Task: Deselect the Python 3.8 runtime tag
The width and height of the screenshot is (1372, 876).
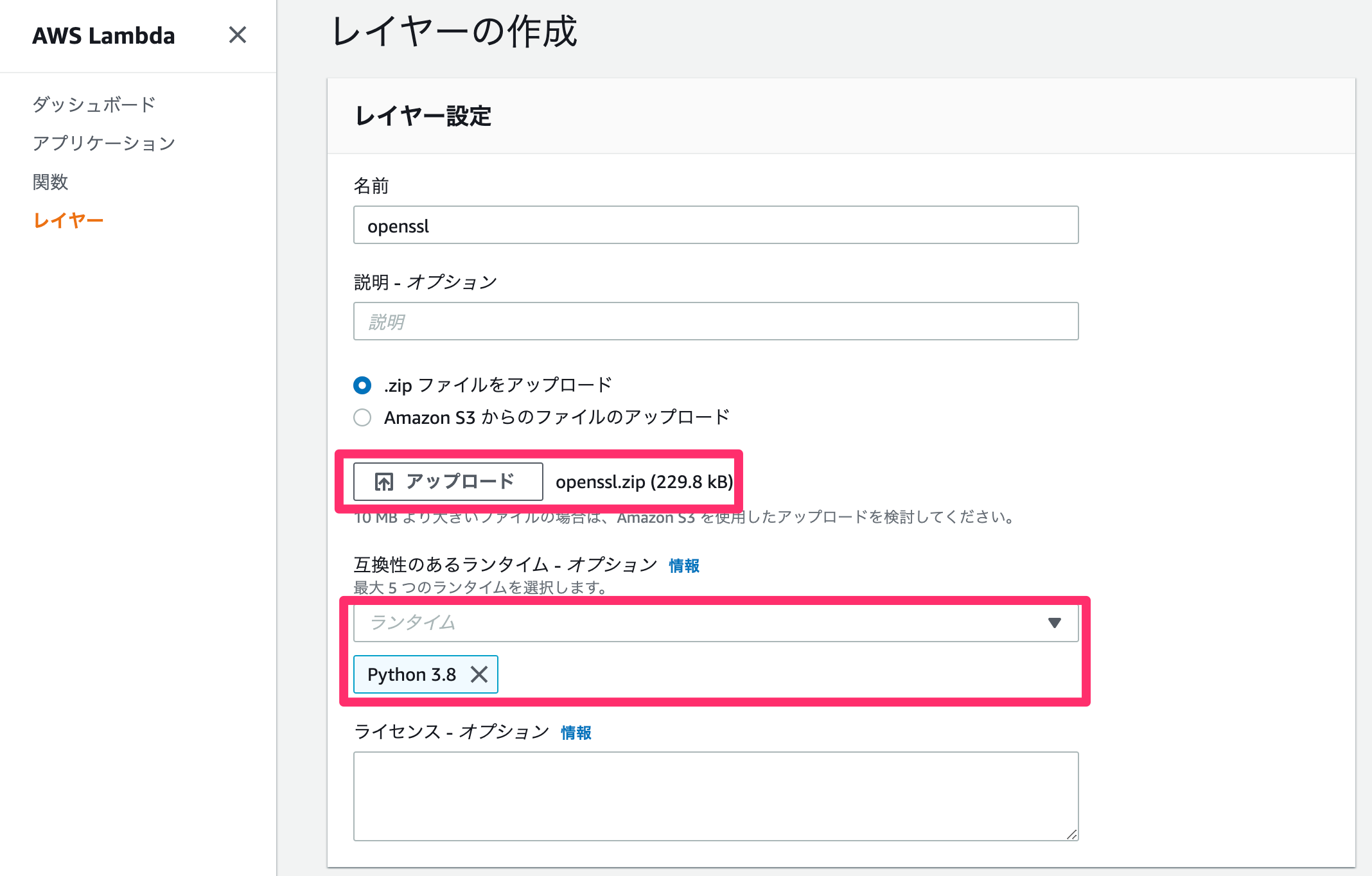Action: coord(479,674)
